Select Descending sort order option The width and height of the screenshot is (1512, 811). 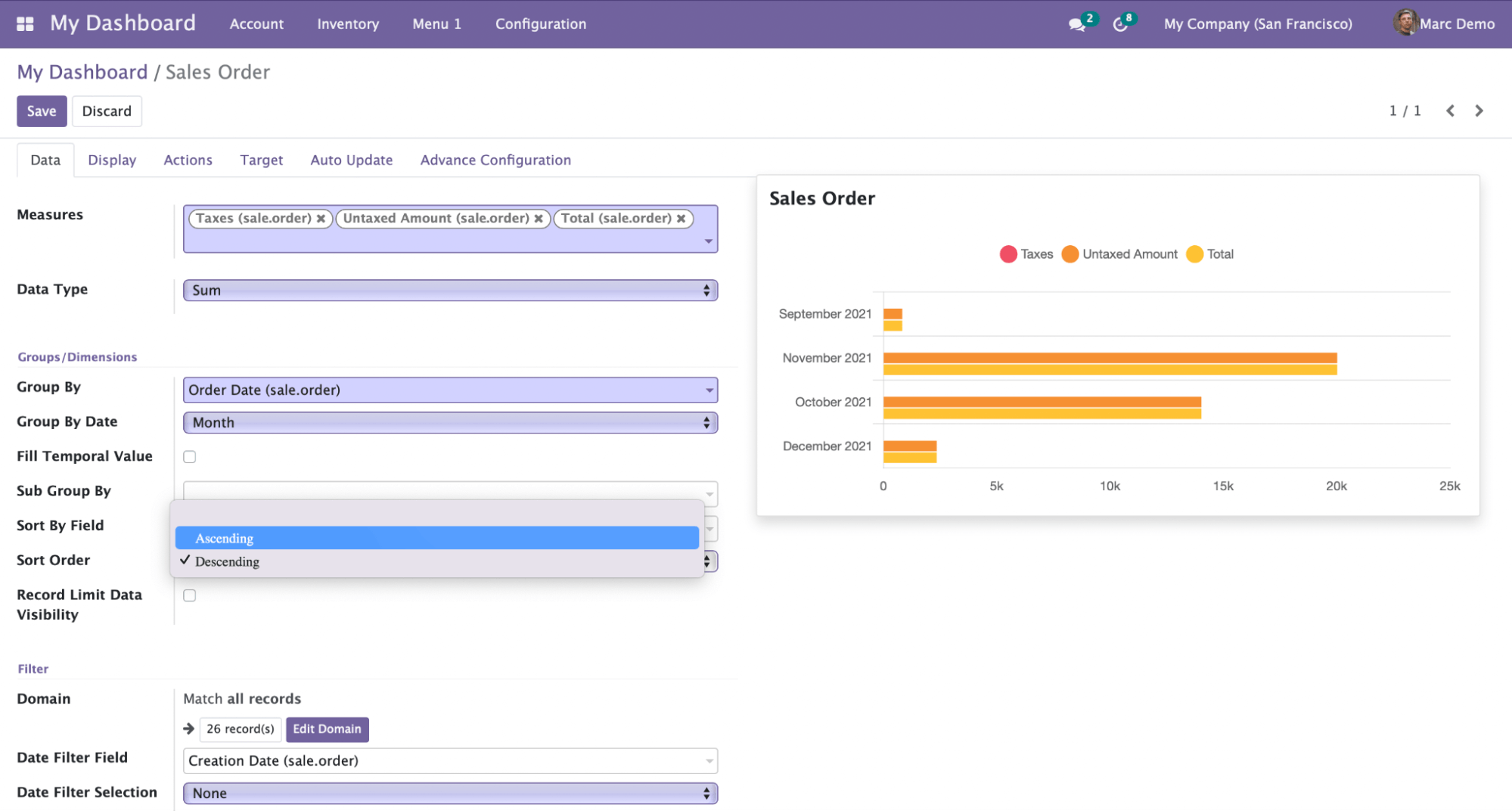(x=437, y=561)
